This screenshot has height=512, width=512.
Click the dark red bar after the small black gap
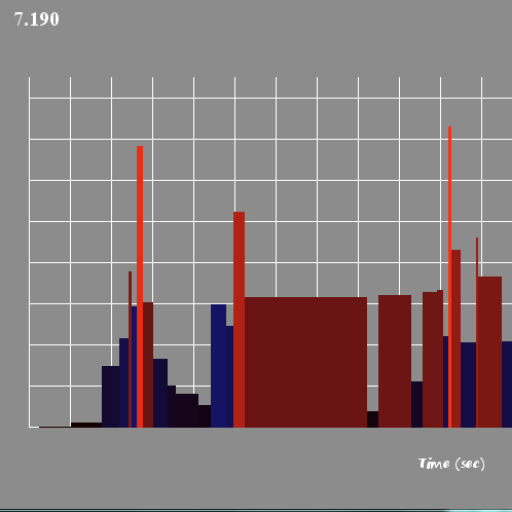click(x=395, y=361)
